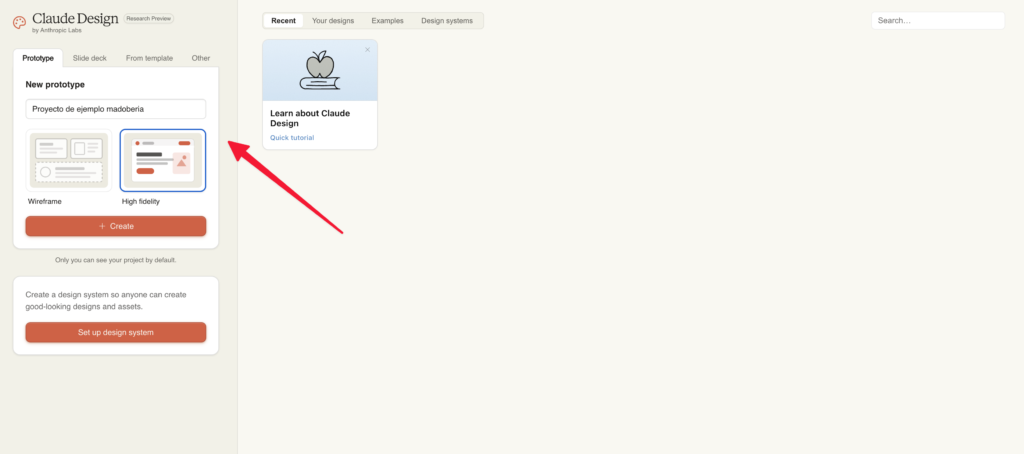Switch to the Prototype tab
The height and width of the screenshot is (454, 1024).
coord(38,58)
